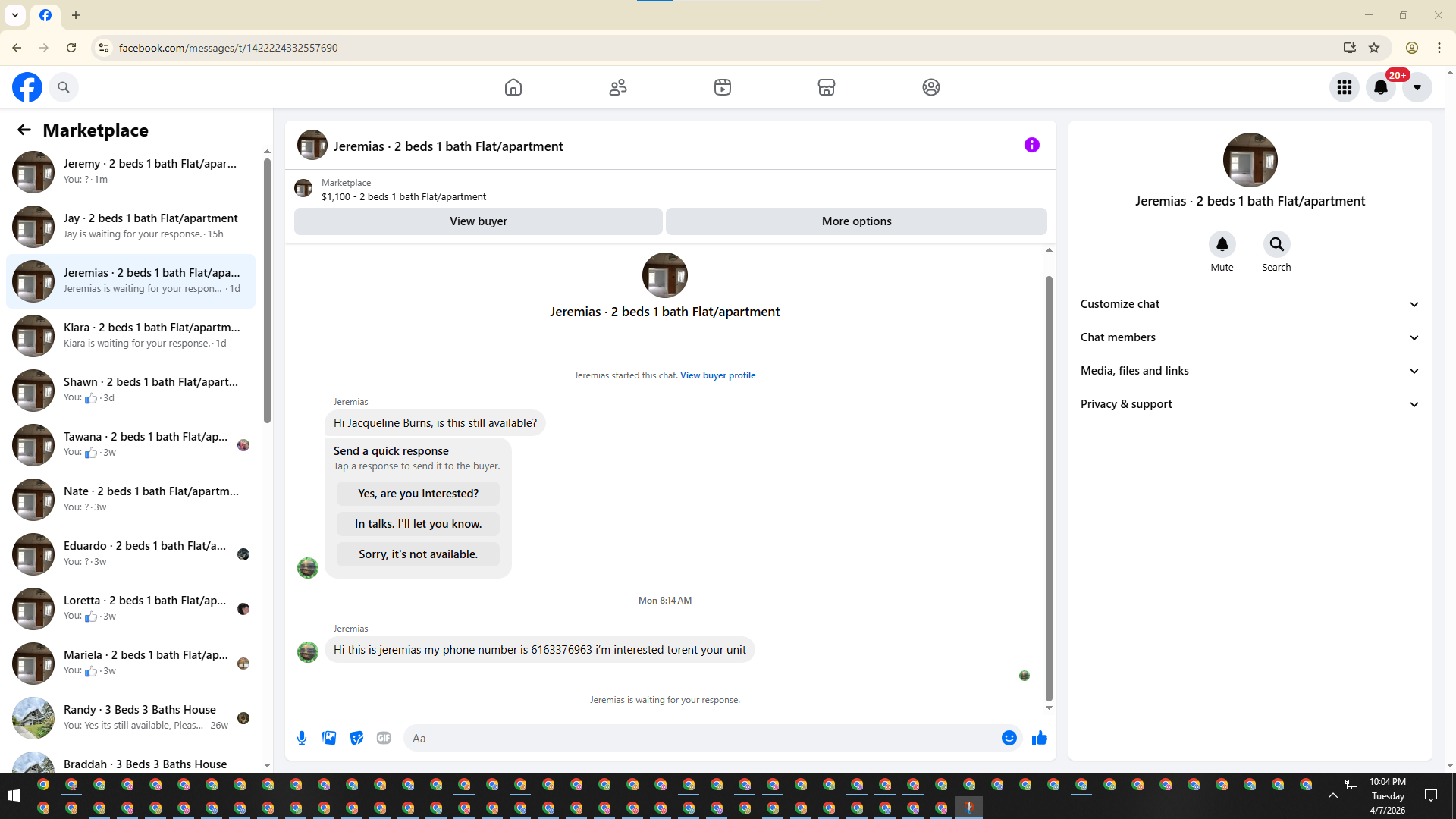The width and height of the screenshot is (1456, 819).
Task: Bookmark this page with star icon
Action: point(1374,48)
